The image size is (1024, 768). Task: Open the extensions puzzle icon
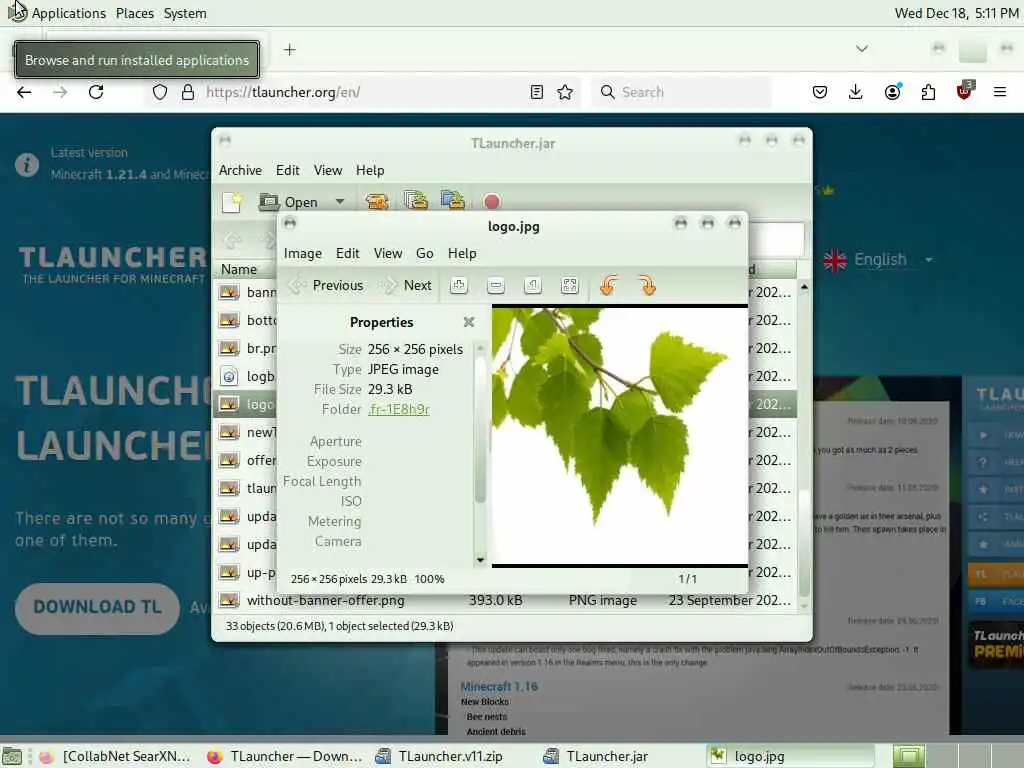coord(928,92)
